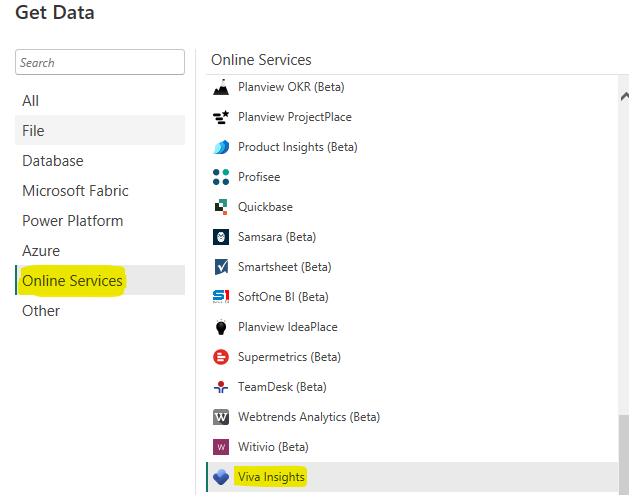Select Samsara (Beta) connector text

[277, 237]
